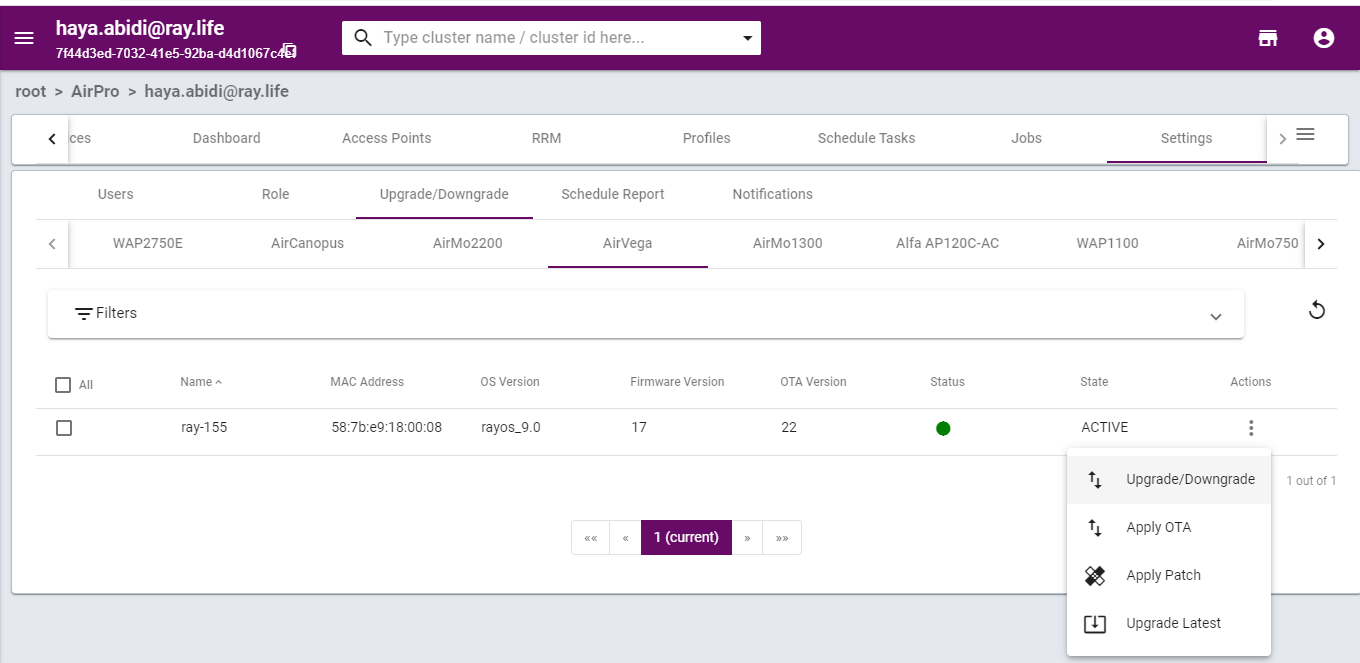This screenshot has width=1360, height=663.
Task: Select the WAP2750E device tab
Action: coord(148,243)
